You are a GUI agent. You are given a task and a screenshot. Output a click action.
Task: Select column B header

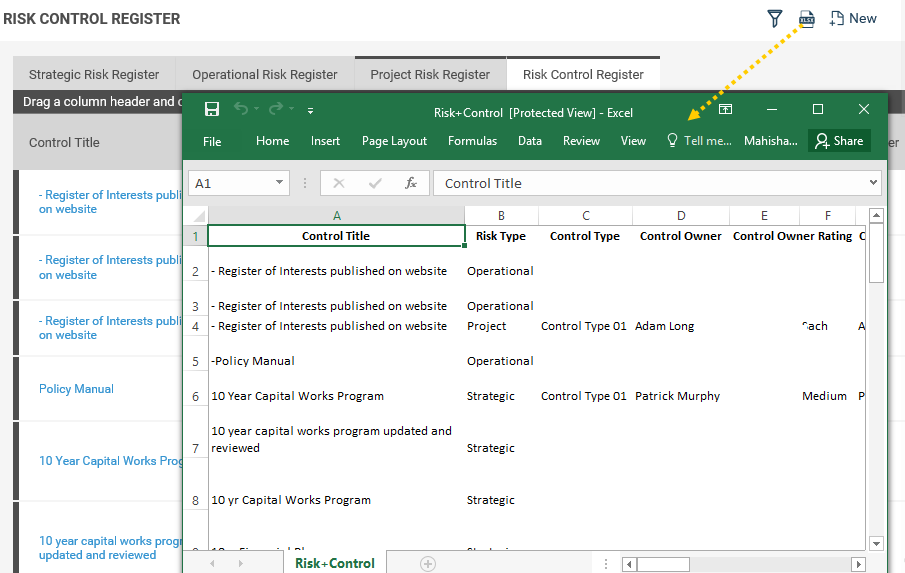tap(501, 216)
